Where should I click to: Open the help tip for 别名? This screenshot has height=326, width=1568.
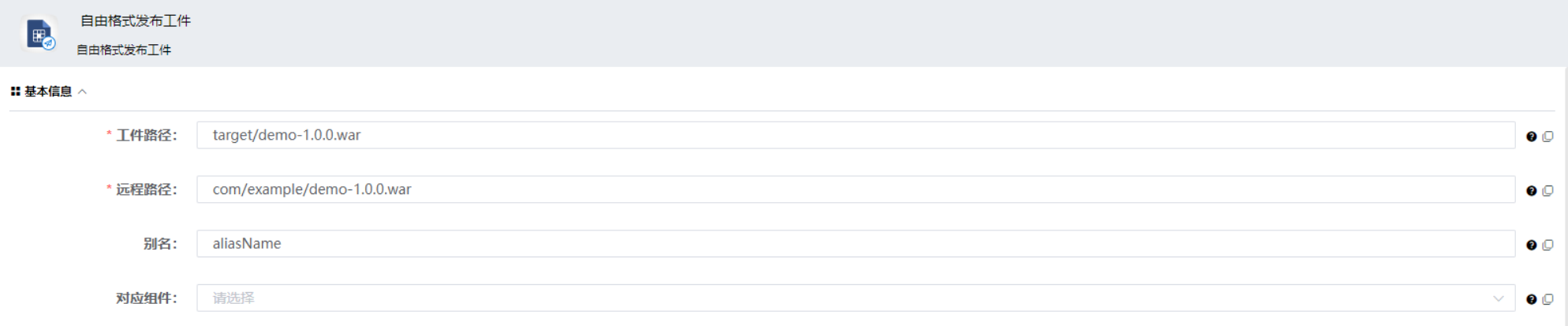point(1531,245)
